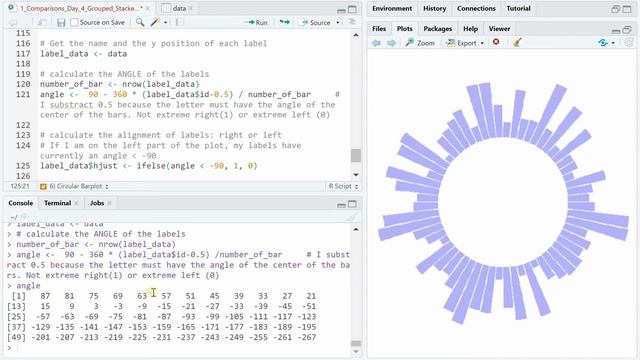Viewport: 640px width, 360px height.
Task: Select the 1_Comparisons_Day_4 script tab
Action: point(79,8)
